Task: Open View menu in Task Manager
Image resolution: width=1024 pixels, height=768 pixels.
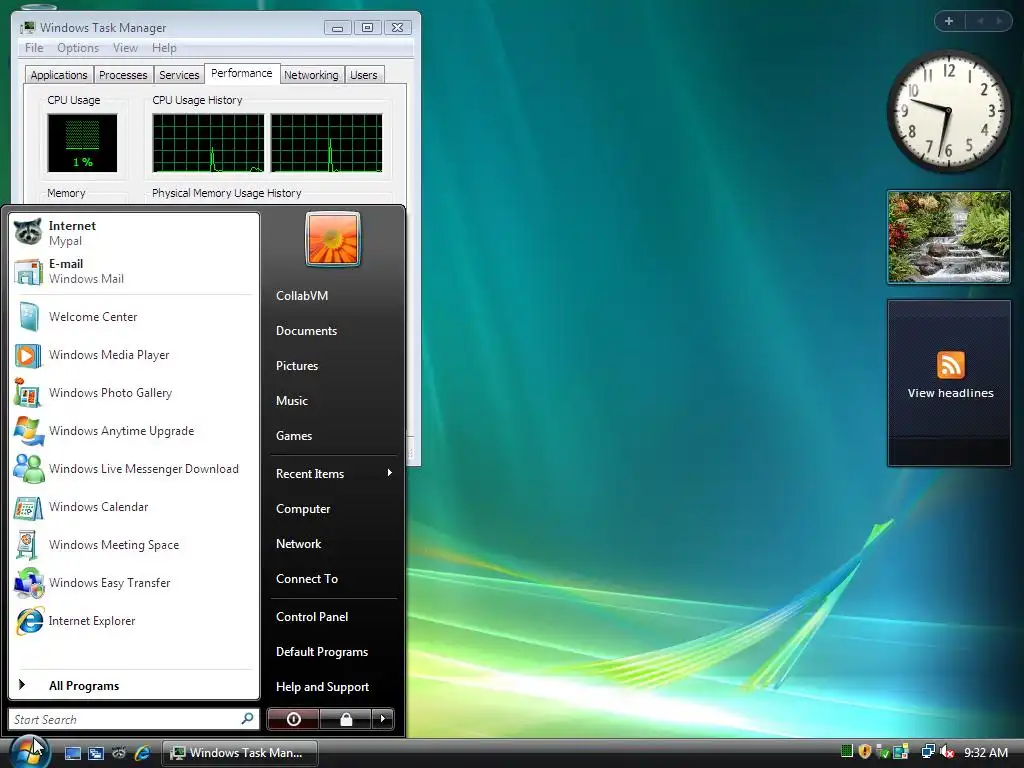Action: (125, 48)
